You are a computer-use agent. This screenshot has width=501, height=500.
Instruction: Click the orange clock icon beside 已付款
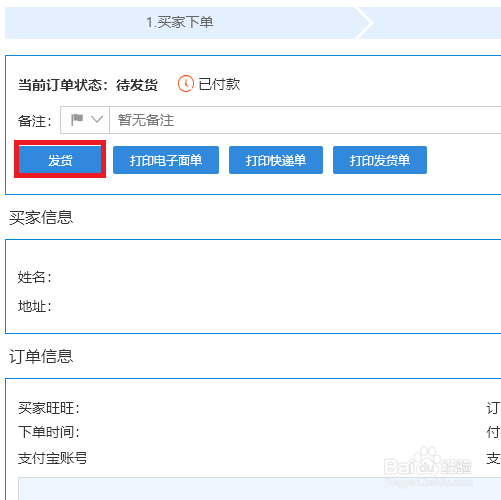click(186, 84)
